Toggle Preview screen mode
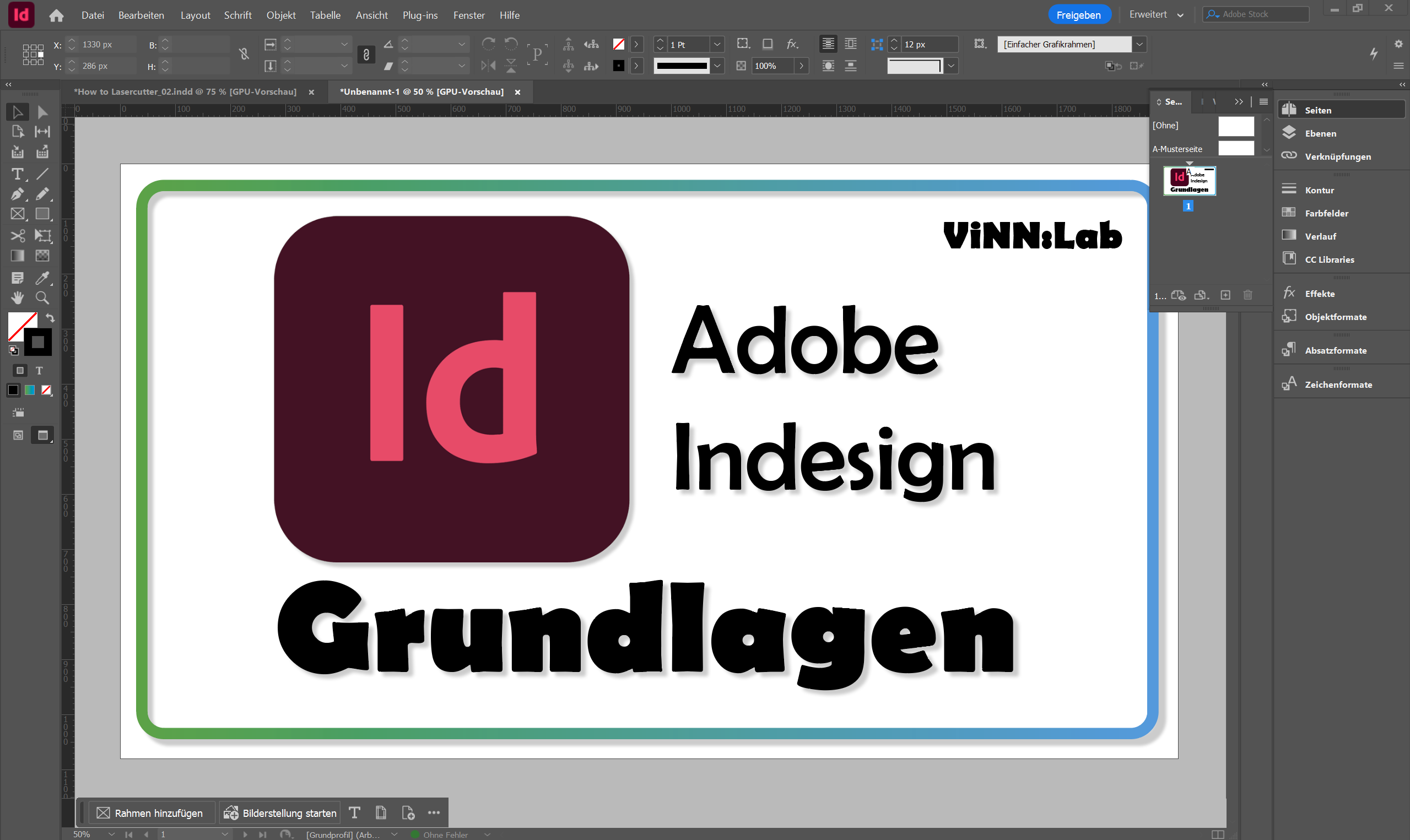This screenshot has height=840, width=1410. (x=42, y=435)
